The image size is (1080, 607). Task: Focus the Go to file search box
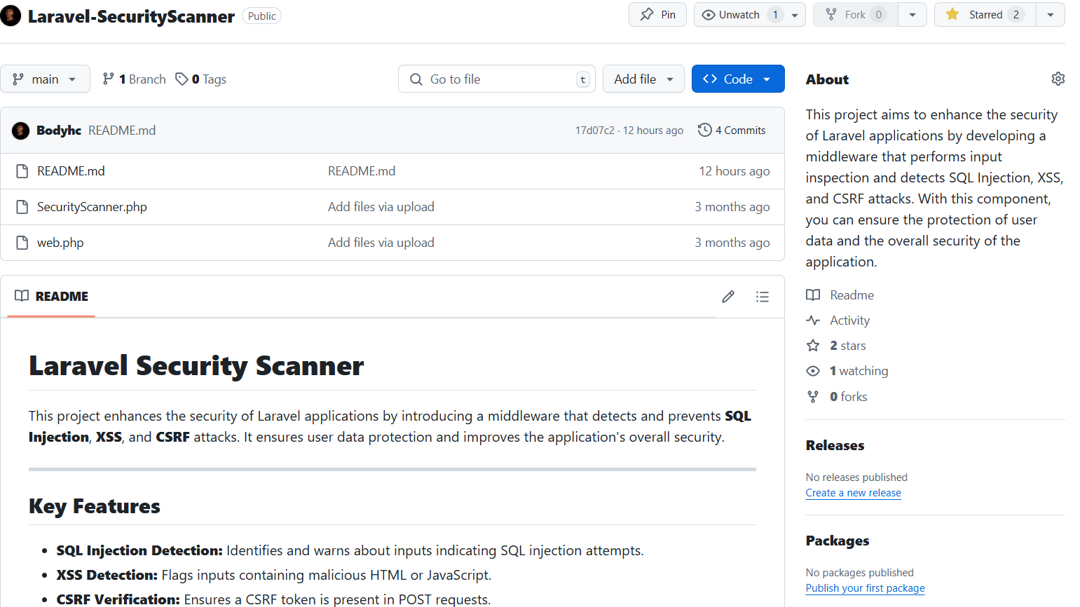pyautogui.click(x=497, y=78)
